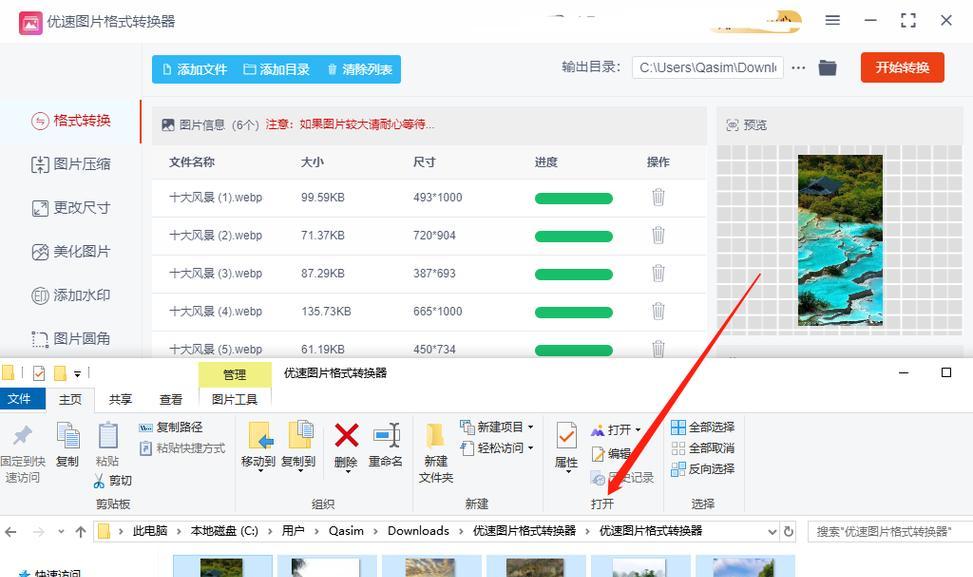
Task: Click the 优速图片格式转换器 app logo
Action: click(30, 22)
